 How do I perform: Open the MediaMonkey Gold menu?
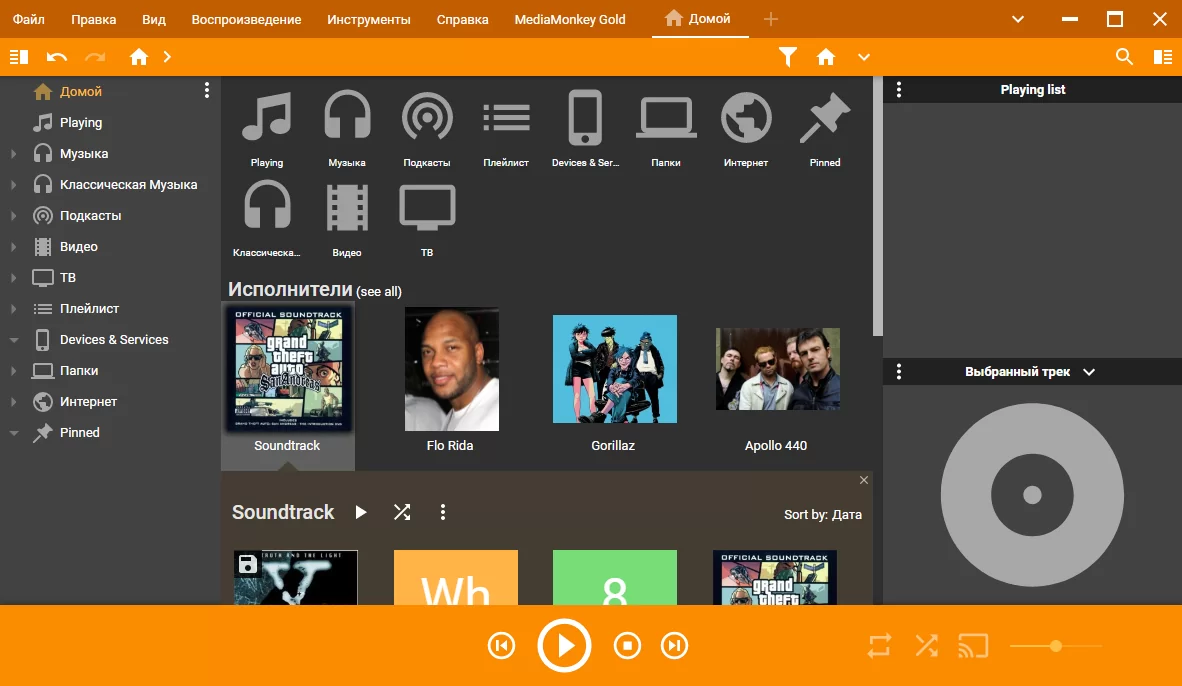click(x=570, y=19)
